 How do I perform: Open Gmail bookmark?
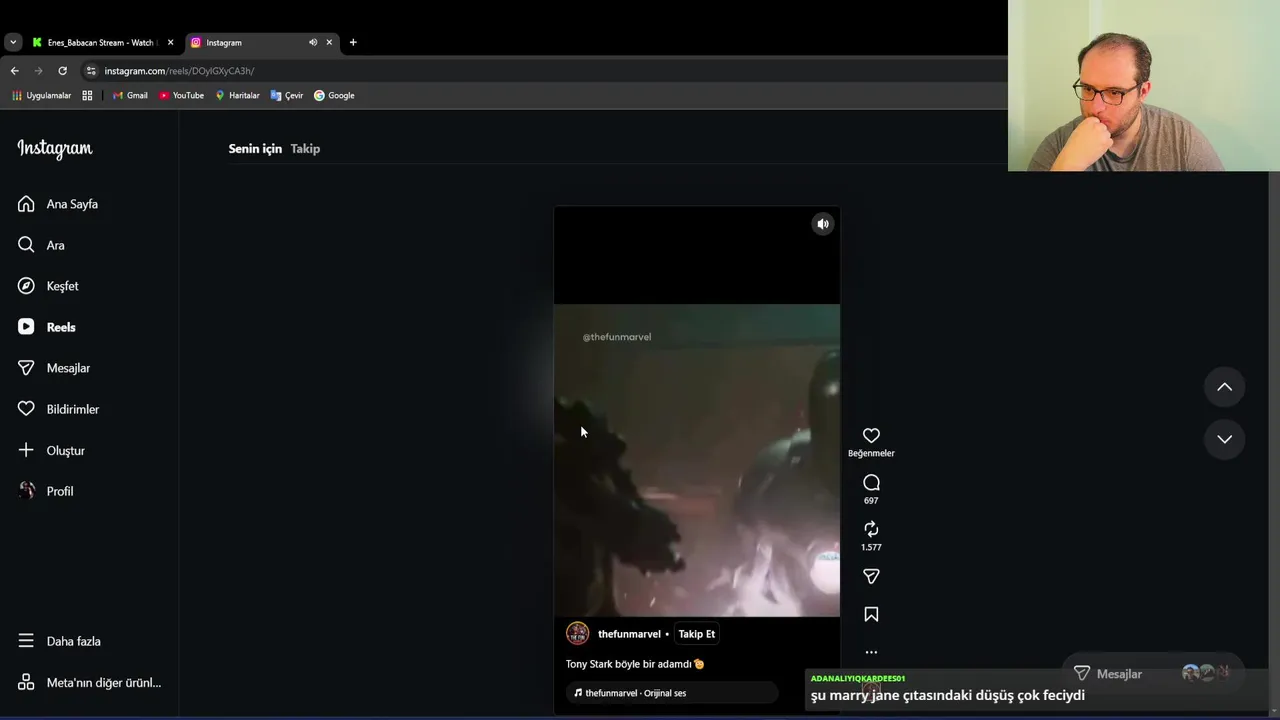click(x=130, y=95)
